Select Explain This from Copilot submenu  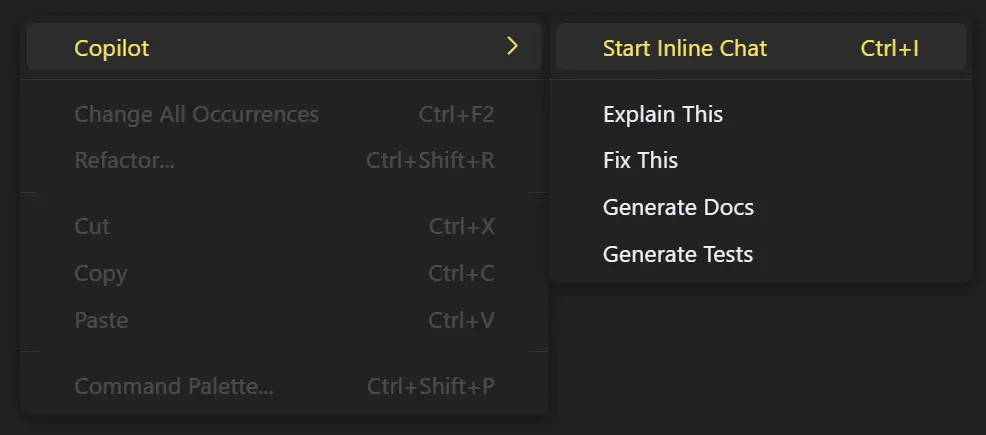[x=662, y=114]
